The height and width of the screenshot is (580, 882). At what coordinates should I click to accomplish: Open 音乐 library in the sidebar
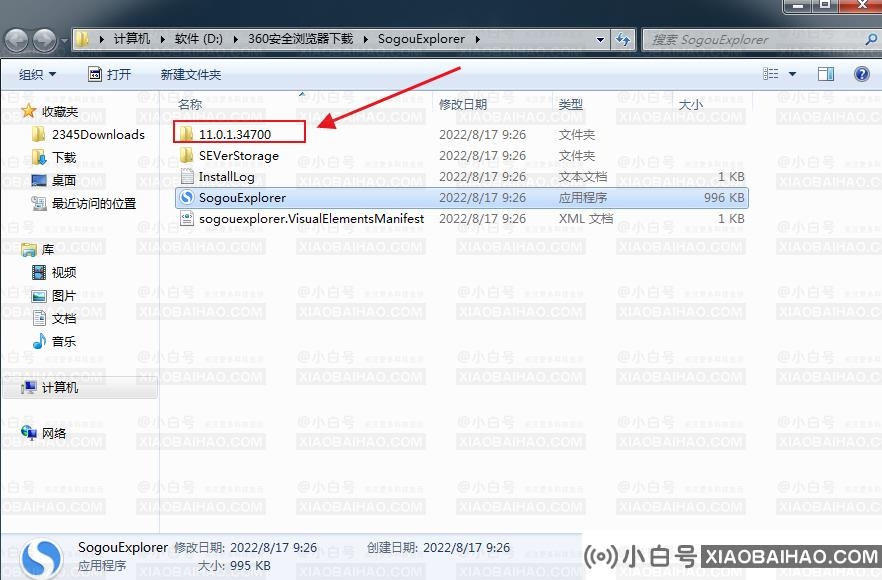[x=64, y=341]
